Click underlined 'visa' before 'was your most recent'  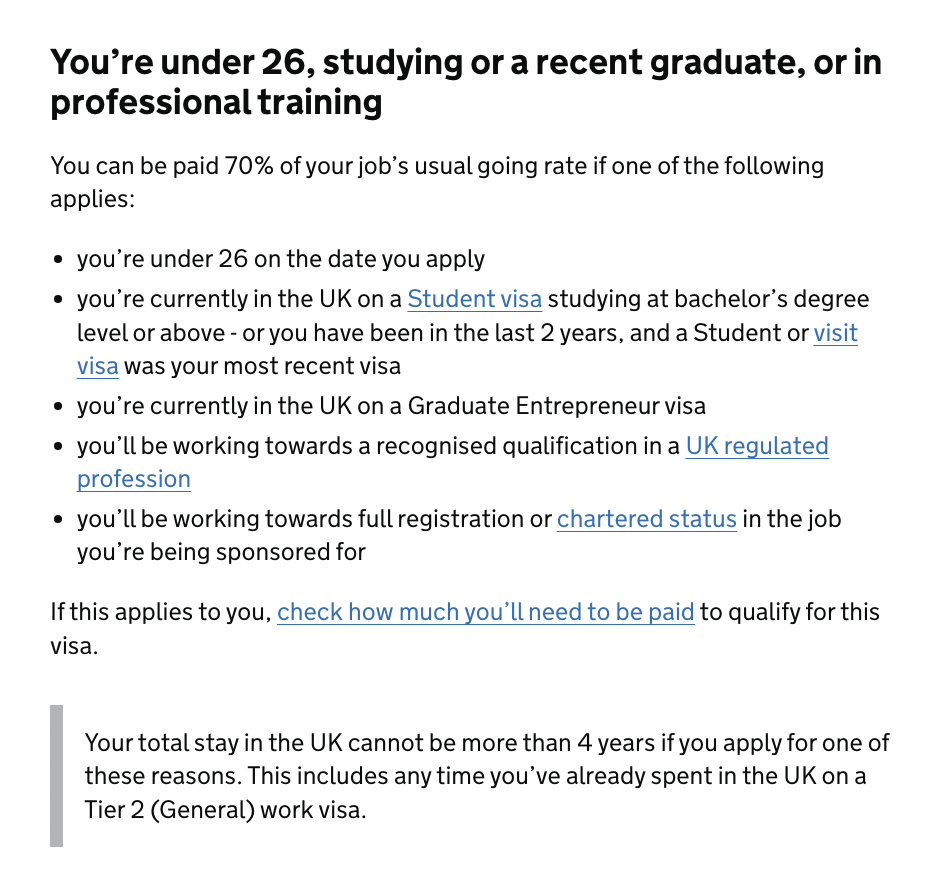(x=98, y=366)
